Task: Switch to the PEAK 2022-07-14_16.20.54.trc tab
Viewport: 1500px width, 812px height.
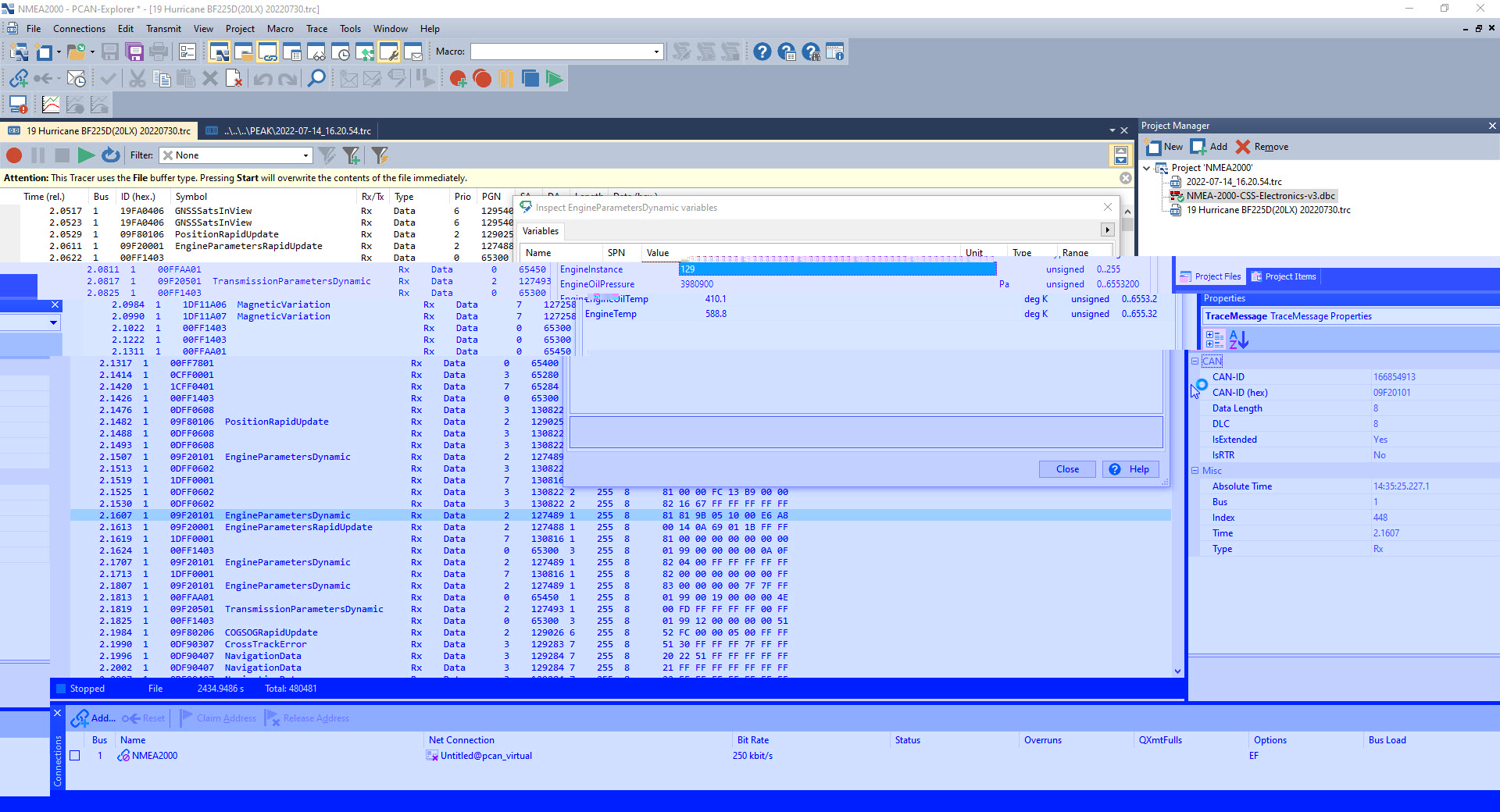Action: point(289,131)
